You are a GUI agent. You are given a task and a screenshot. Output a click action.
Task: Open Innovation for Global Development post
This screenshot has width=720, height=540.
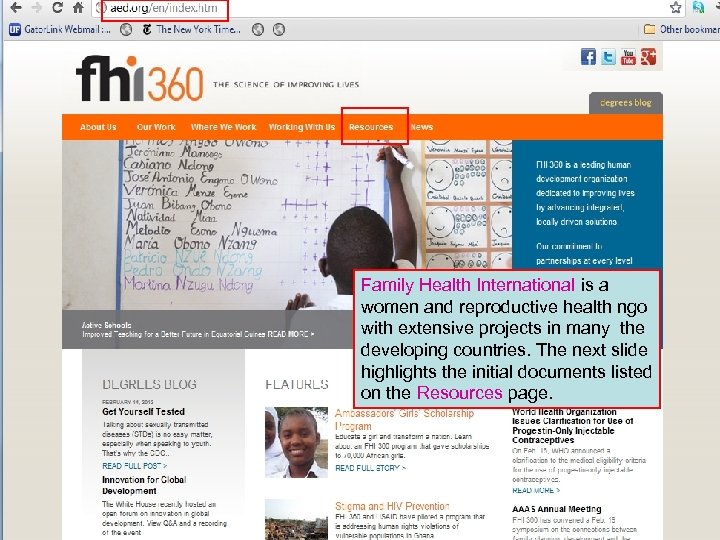[144, 485]
